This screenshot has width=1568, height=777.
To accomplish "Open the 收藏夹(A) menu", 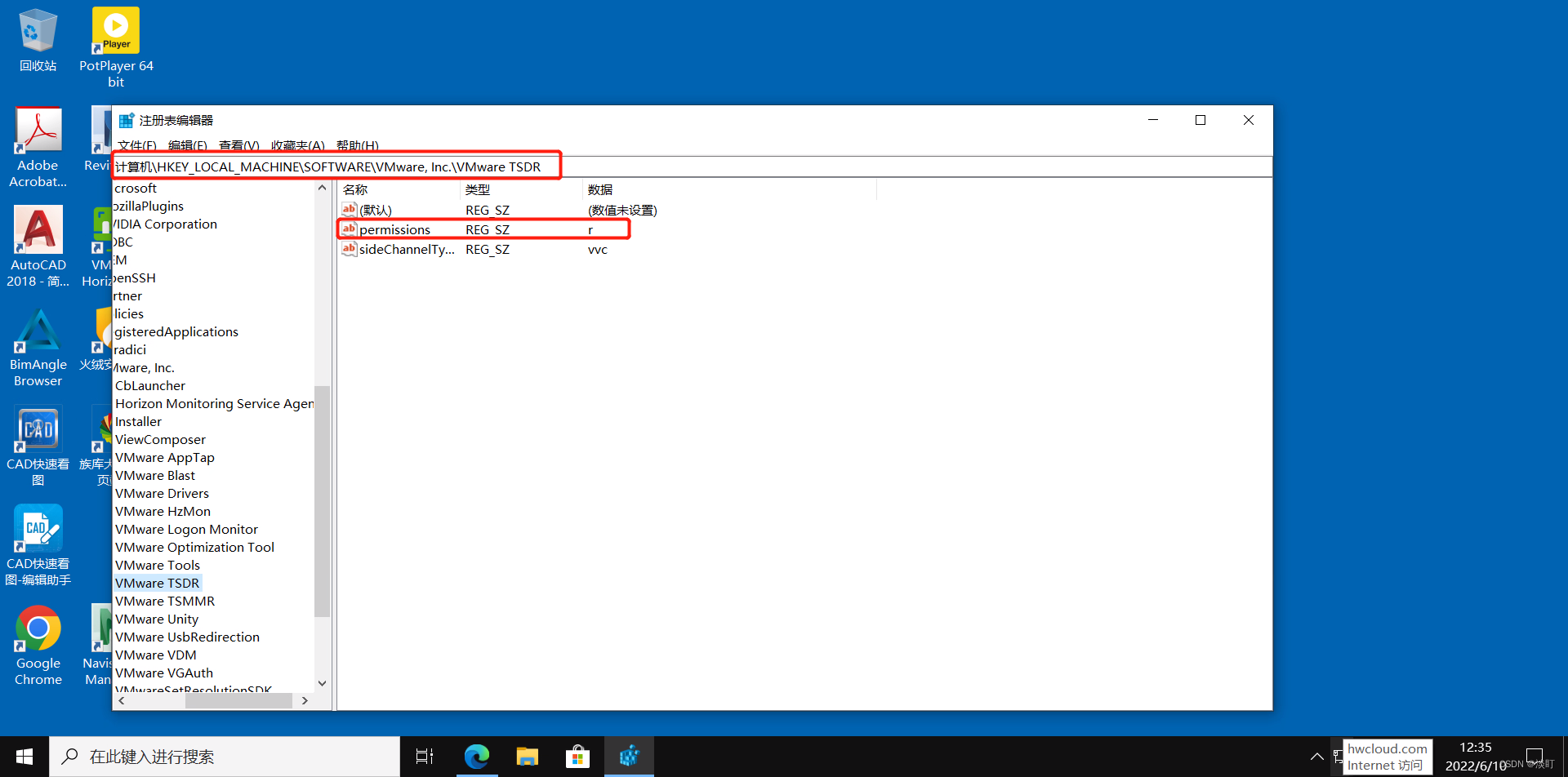I will coord(297,146).
